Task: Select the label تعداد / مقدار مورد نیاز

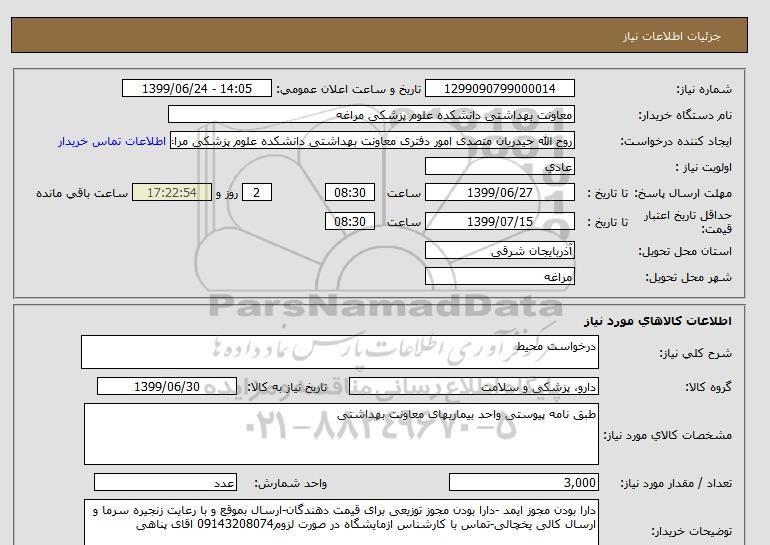Action: point(676,484)
